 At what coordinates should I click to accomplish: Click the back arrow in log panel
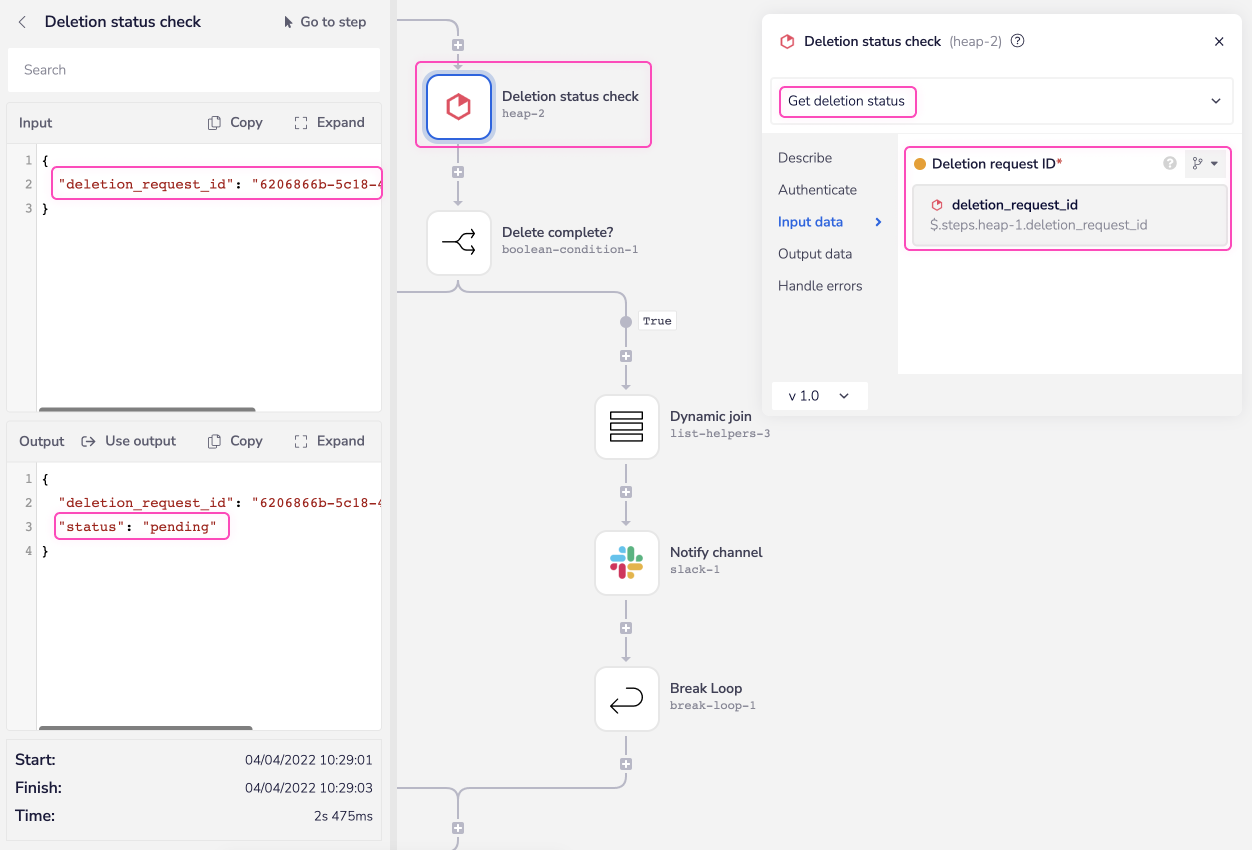pos(23,22)
